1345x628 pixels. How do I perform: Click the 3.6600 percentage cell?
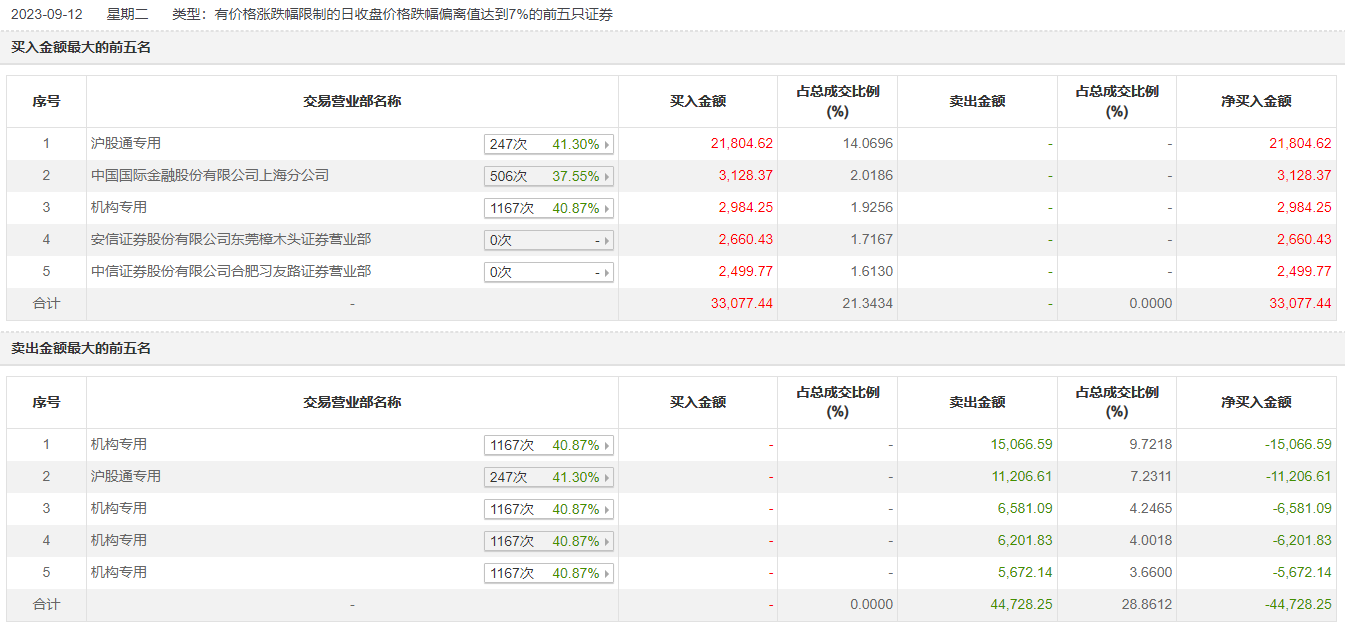(1149, 573)
